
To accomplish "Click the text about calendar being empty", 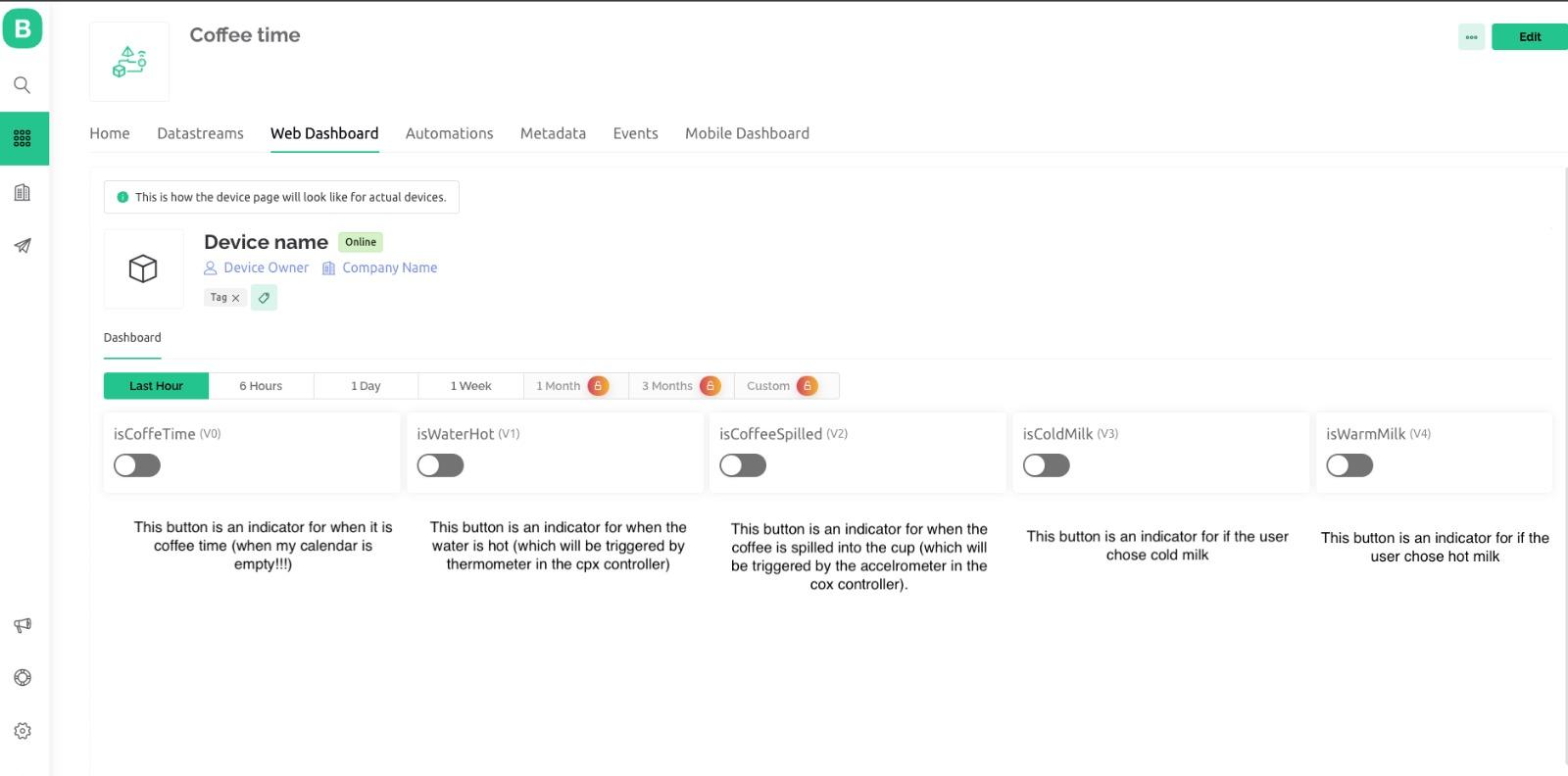I will (263, 546).
